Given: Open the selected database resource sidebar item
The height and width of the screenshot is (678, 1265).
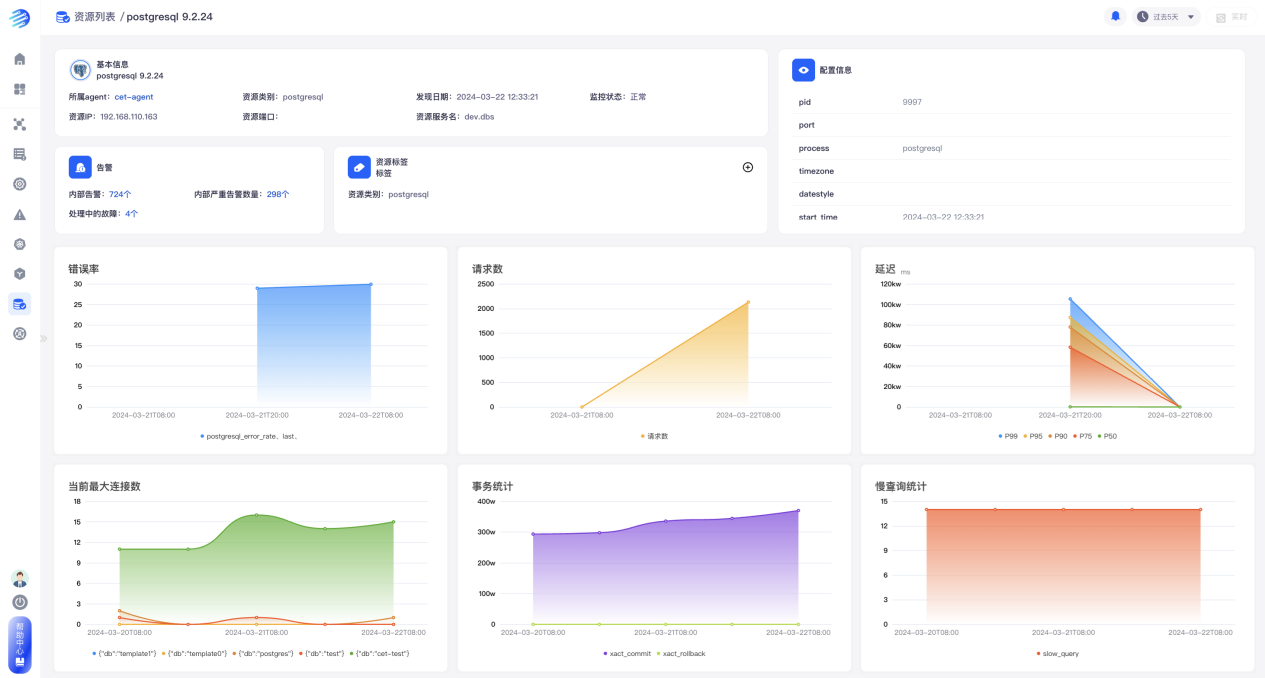Looking at the screenshot, I should tap(19, 304).
